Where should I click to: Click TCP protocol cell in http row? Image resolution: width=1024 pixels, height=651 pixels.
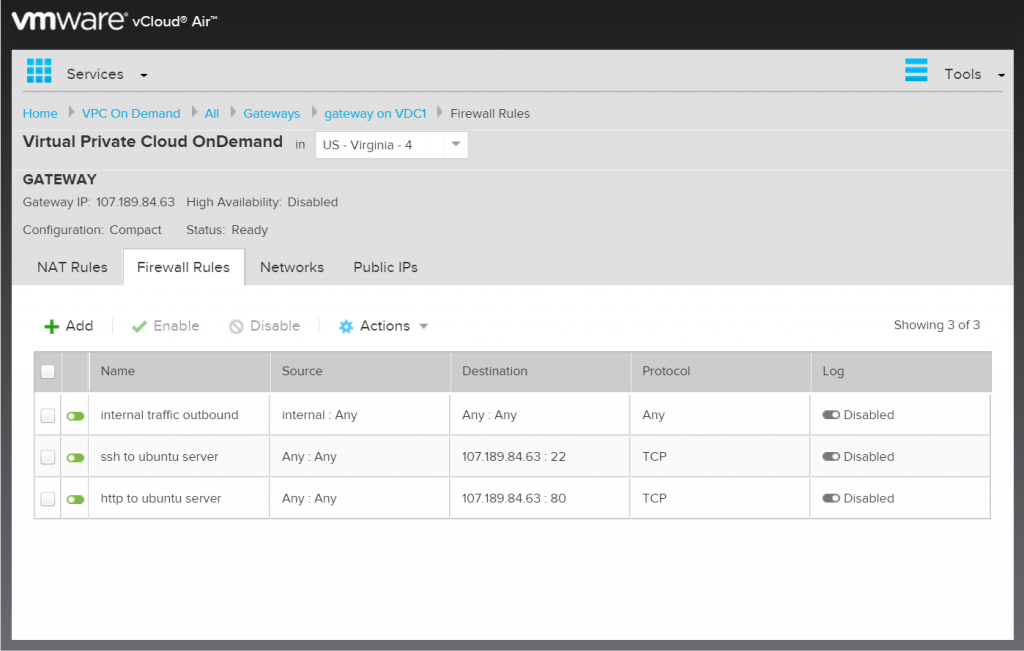(654, 499)
